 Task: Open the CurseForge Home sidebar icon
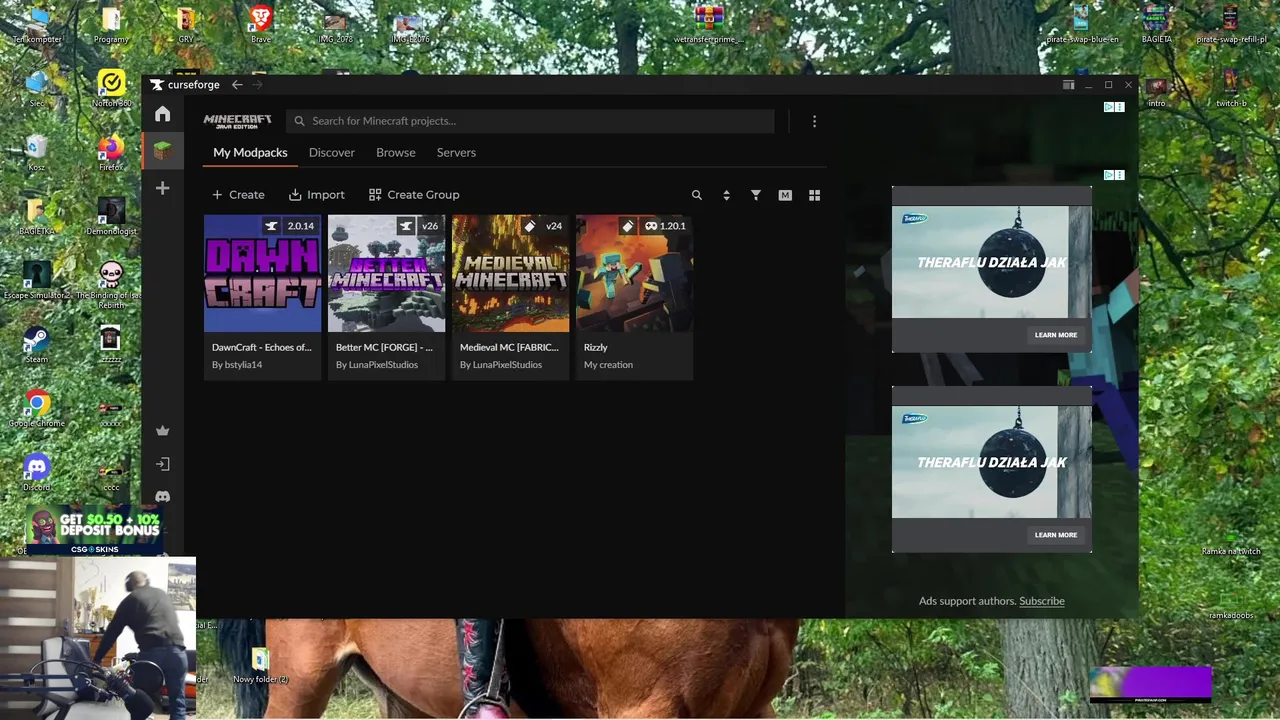click(162, 114)
